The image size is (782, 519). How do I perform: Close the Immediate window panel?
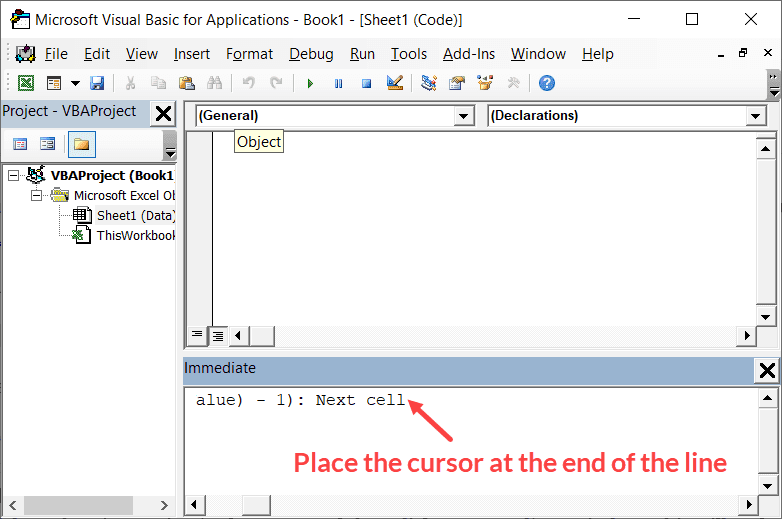coord(767,370)
